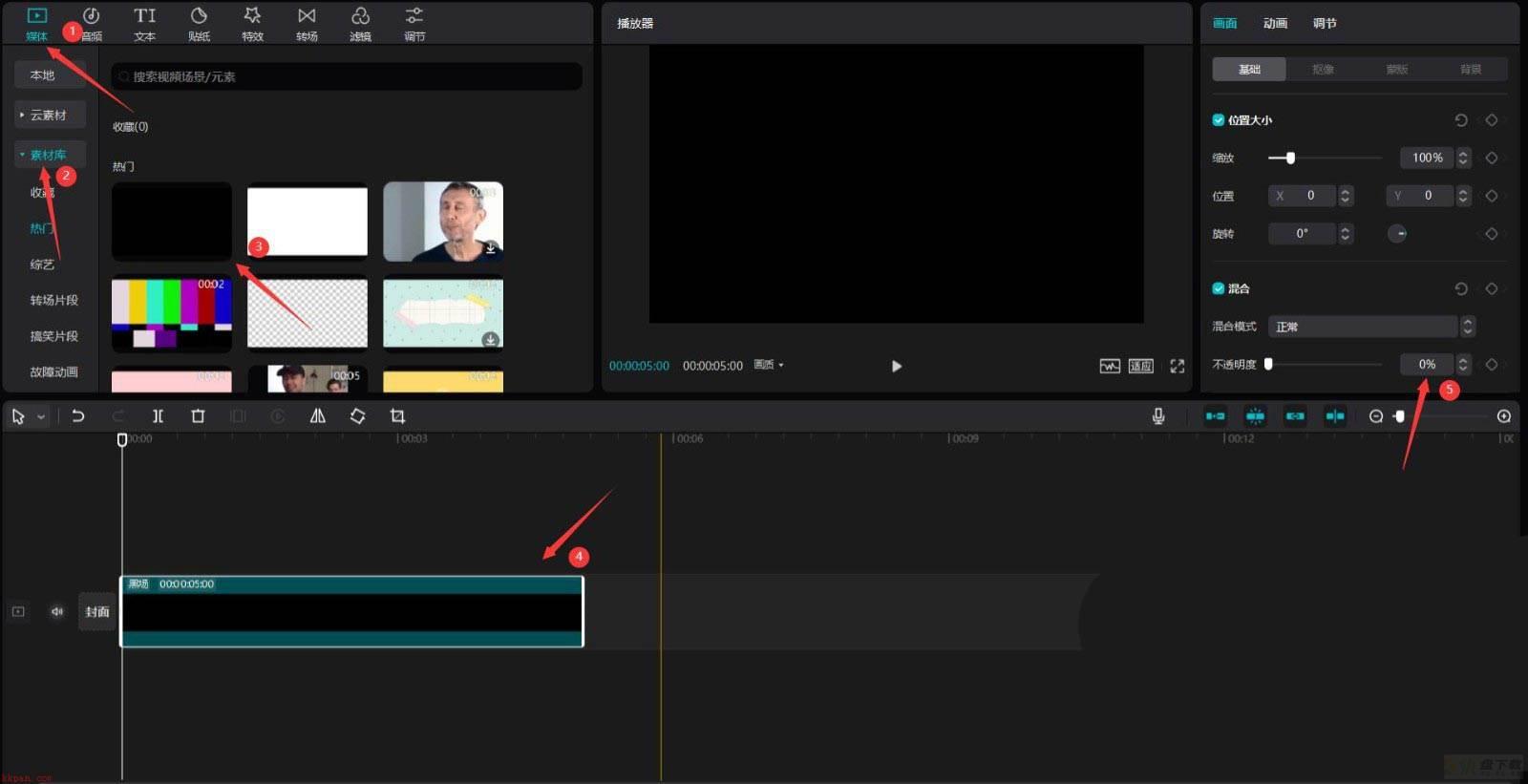1528x784 pixels.
Task: Mute the track audio speaker icon
Action: tap(57, 611)
